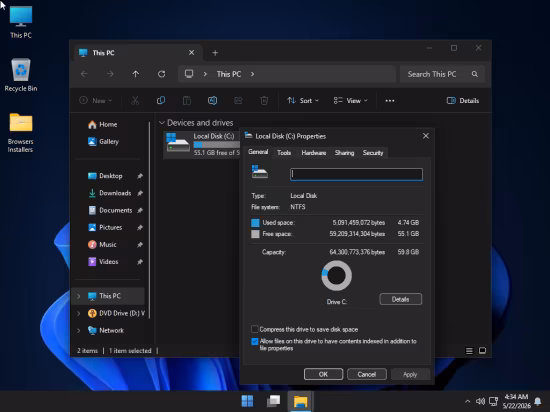Select the Browsers Installers desktop folder
This screenshot has height=412, width=550.
click(x=21, y=133)
